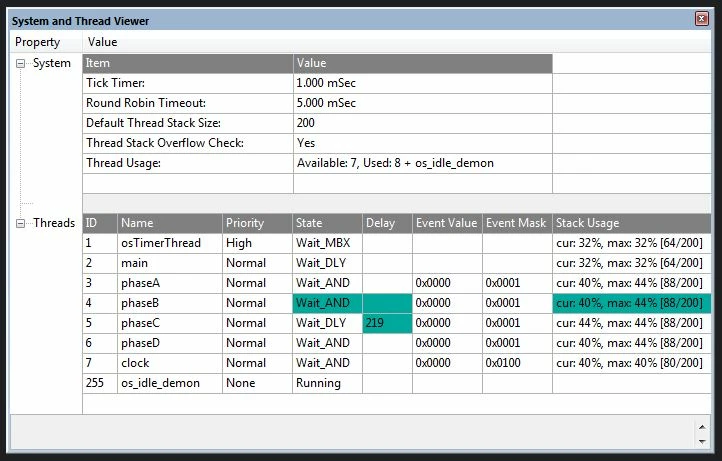Click phaseB highlighted stack usage cell

(x=632, y=303)
